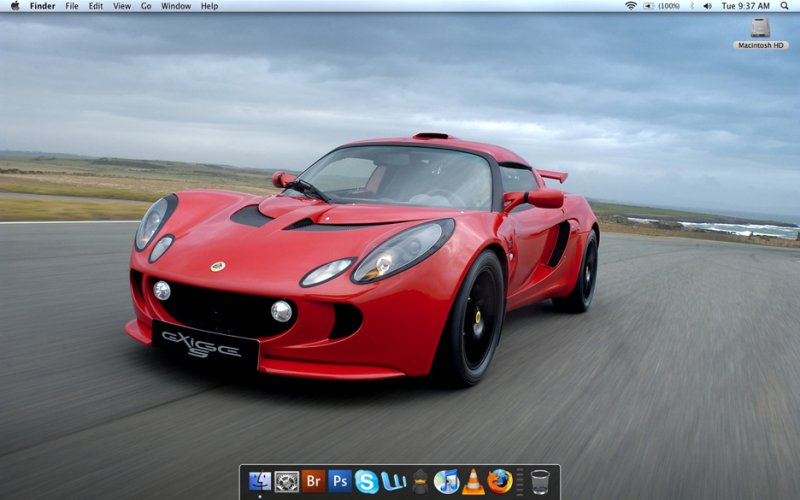Image resolution: width=800 pixels, height=500 pixels.
Task: Launch Microsoft Word from the Dock
Action: (x=393, y=481)
